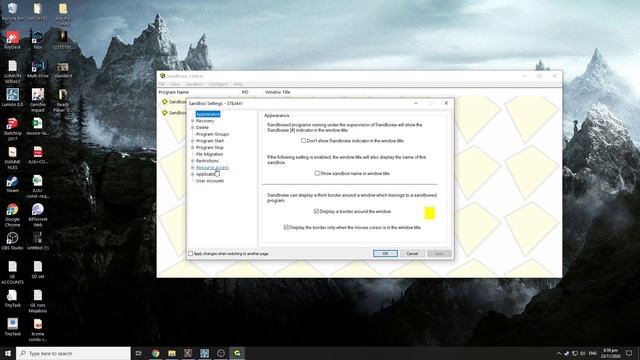This screenshot has height=360, width=640.
Task: Click the PID column header
Action: 245,92
